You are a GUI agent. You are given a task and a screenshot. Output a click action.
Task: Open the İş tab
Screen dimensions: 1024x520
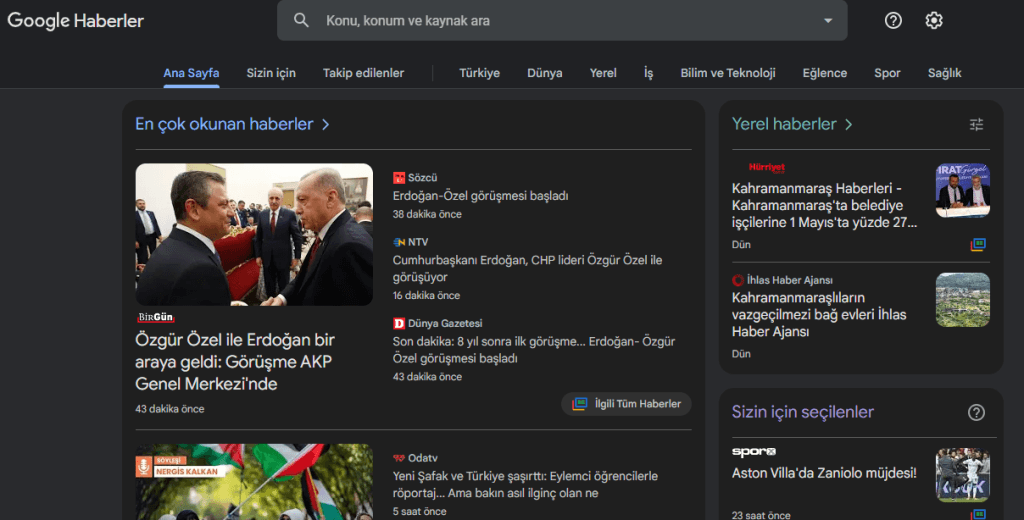pos(648,73)
